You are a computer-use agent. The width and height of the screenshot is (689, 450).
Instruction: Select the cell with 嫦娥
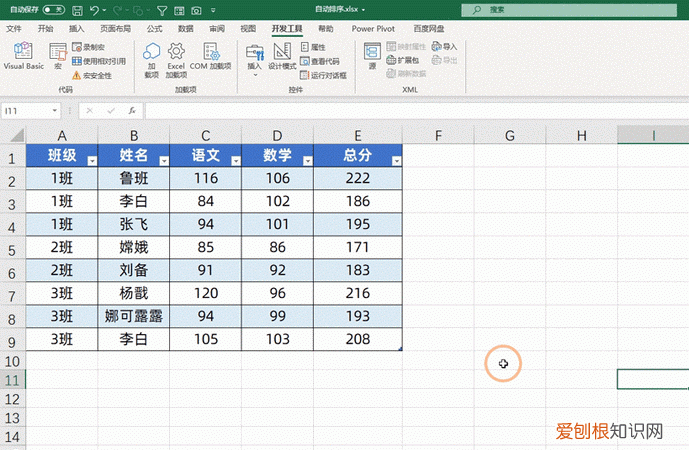[x=134, y=247]
